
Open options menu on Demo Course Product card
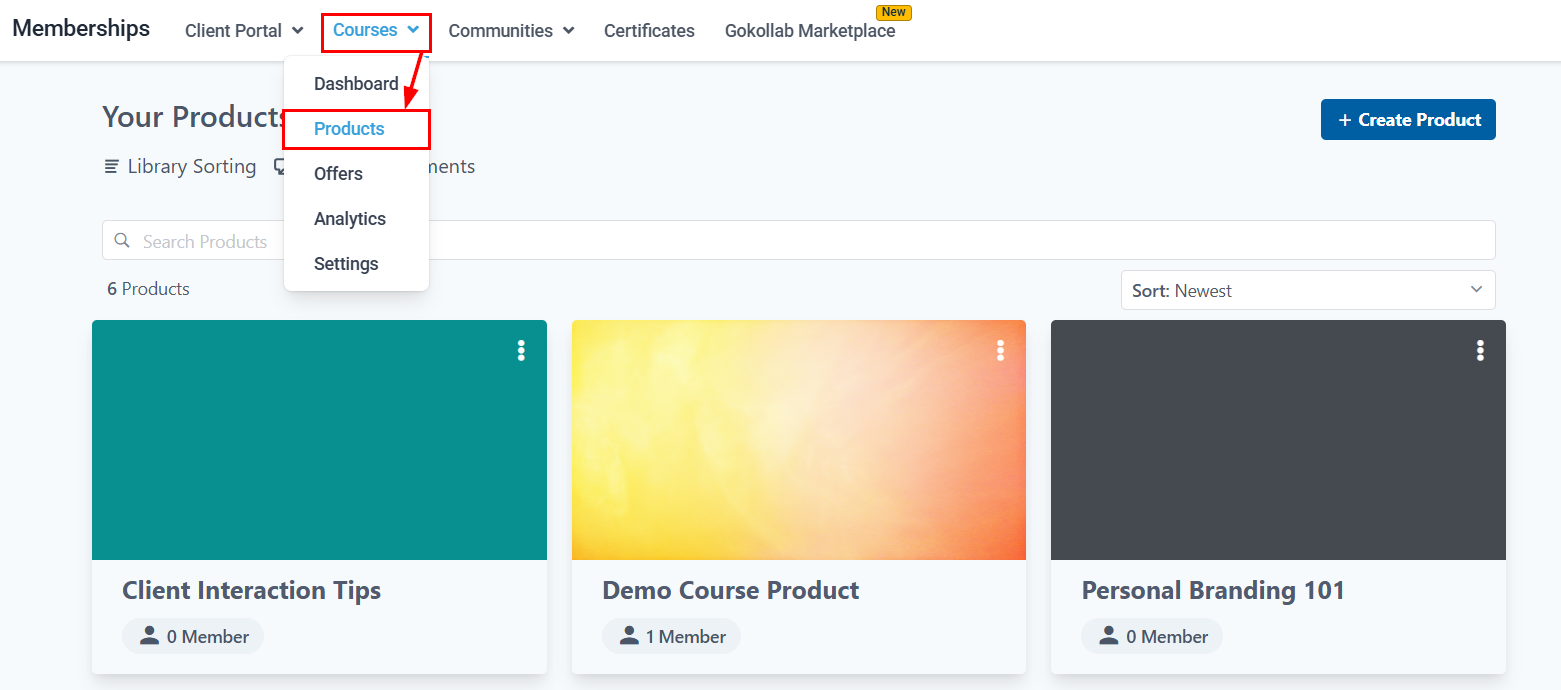click(1000, 350)
